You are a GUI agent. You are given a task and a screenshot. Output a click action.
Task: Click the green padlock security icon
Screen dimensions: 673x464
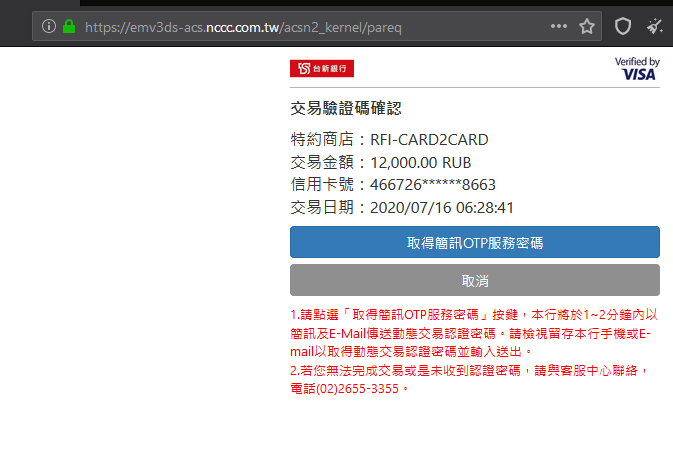pyautogui.click(x=69, y=27)
